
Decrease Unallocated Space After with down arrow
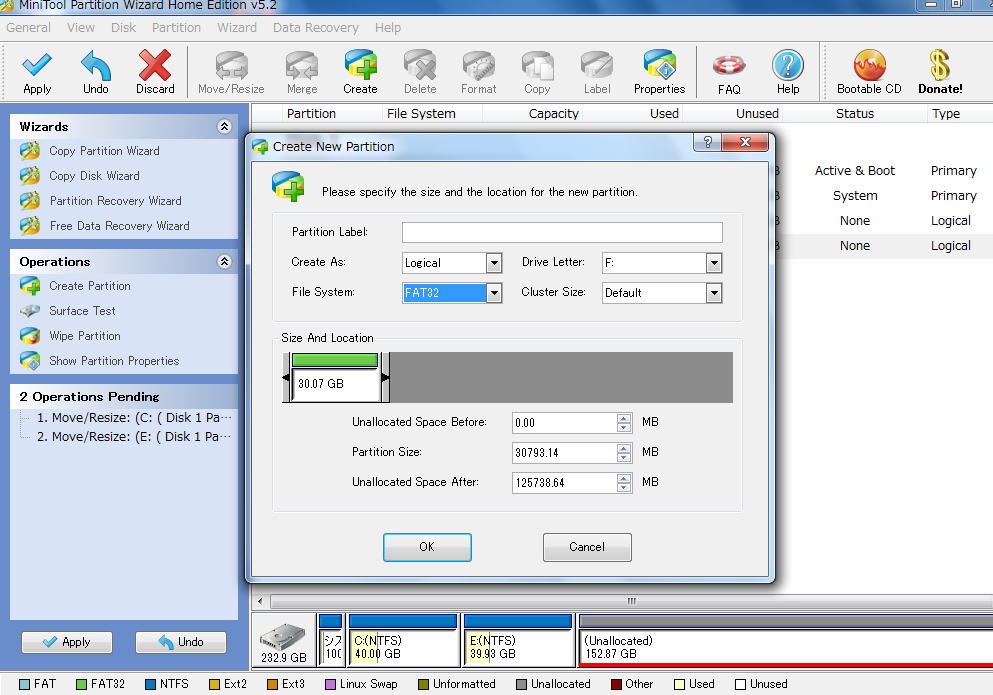coord(624,487)
